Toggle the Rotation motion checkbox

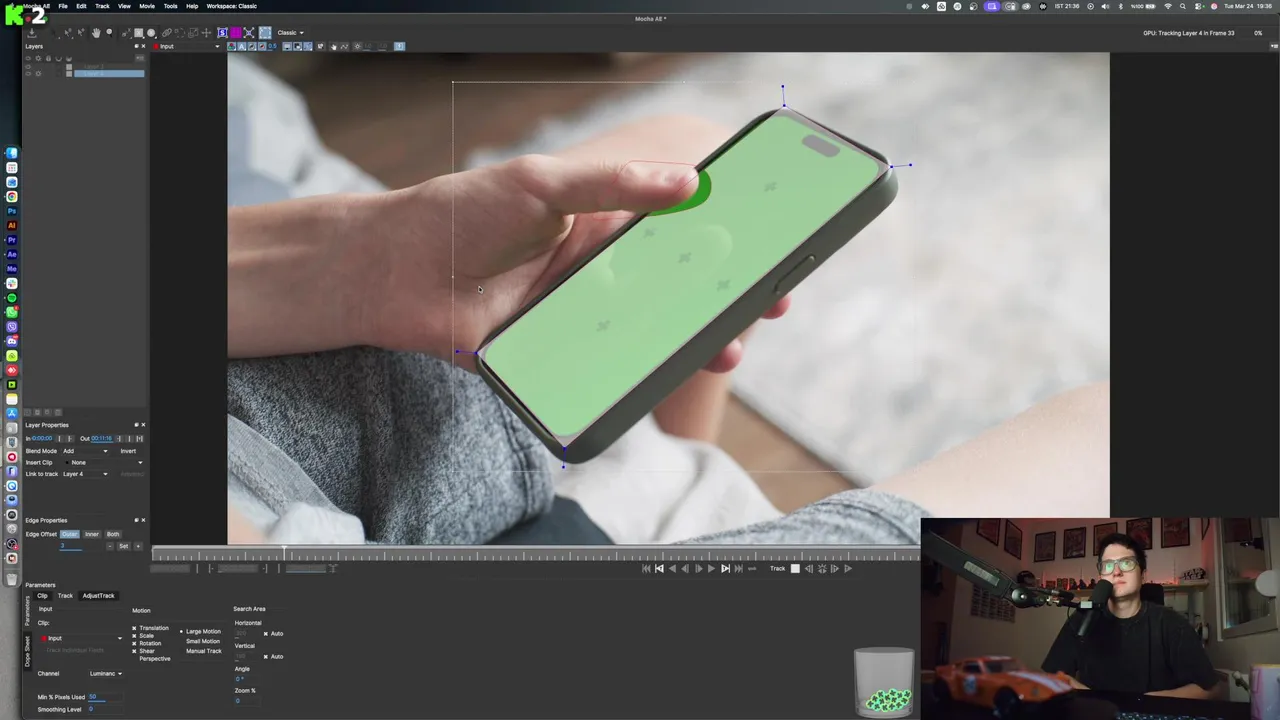pos(134,643)
